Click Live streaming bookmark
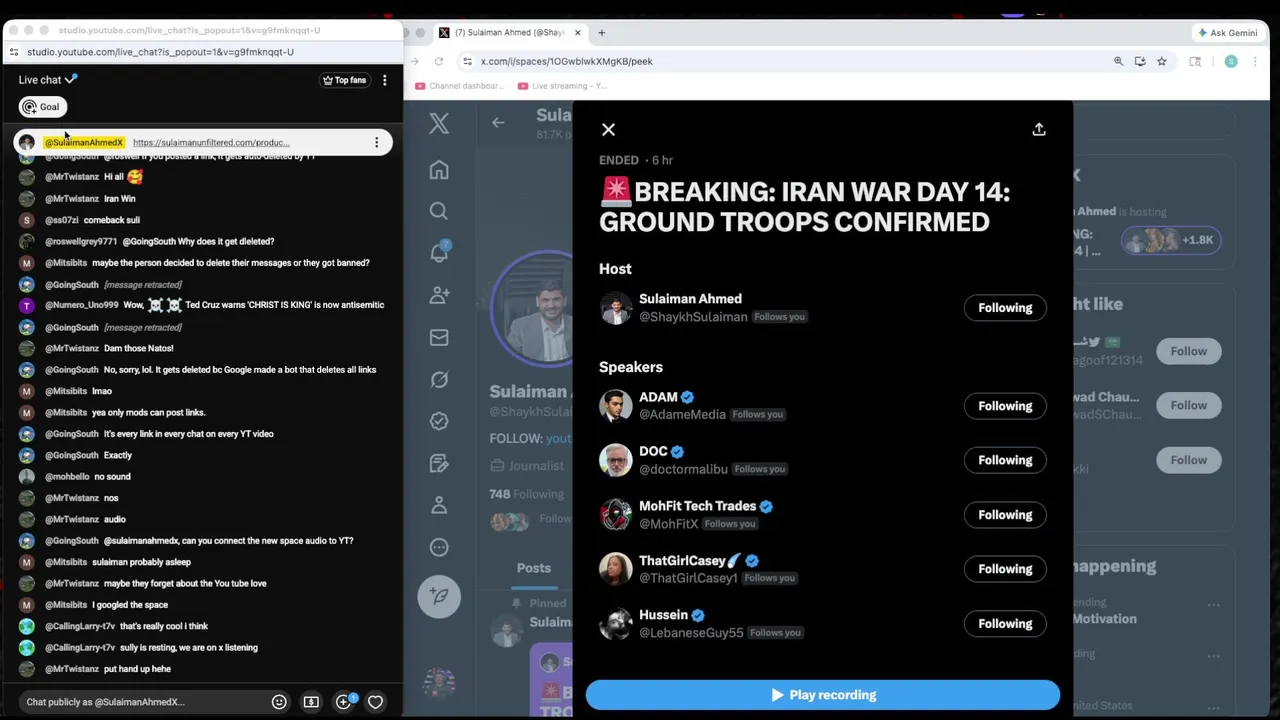Screen dimensions: 1280x720 (563, 86)
